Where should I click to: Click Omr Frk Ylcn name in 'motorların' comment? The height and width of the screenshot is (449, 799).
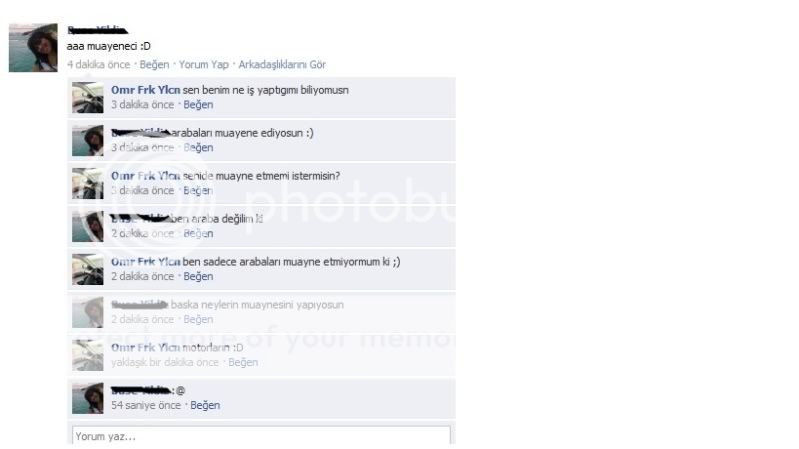(x=146, y=347)
